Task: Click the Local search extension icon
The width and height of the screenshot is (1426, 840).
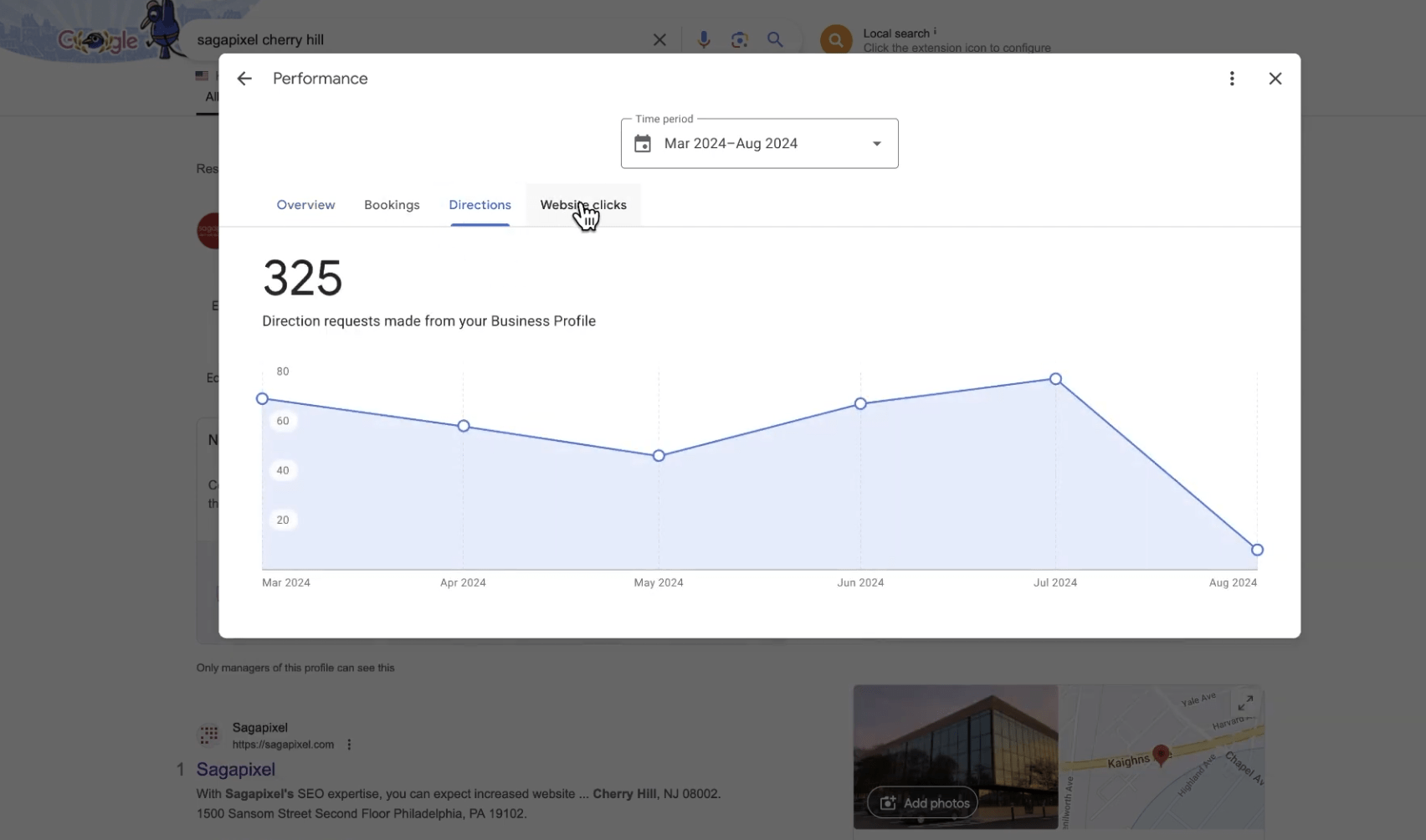Action: (835, 40)
